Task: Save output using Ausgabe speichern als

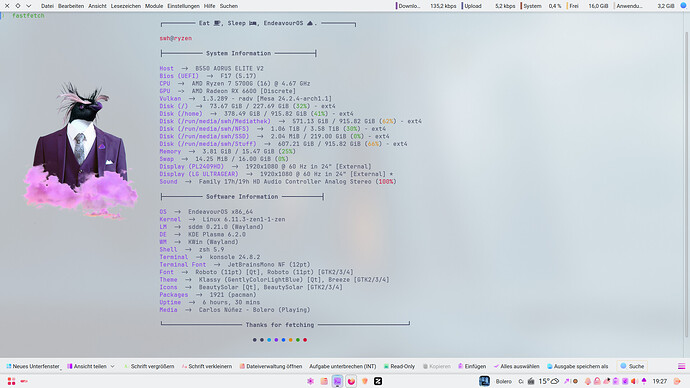Action: [577, 366]
